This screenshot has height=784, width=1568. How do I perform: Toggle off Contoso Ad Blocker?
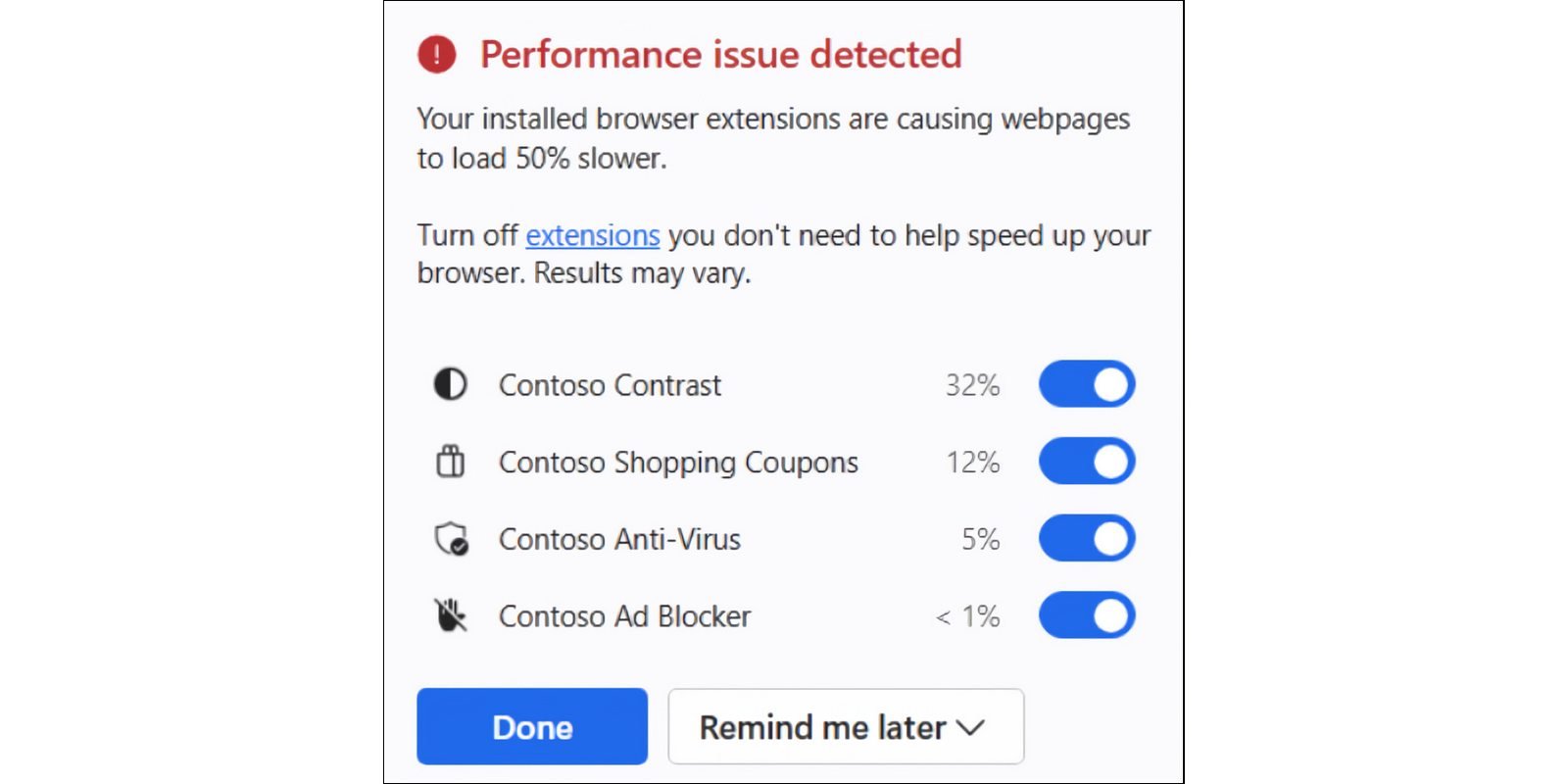(x=1087, y=614)
